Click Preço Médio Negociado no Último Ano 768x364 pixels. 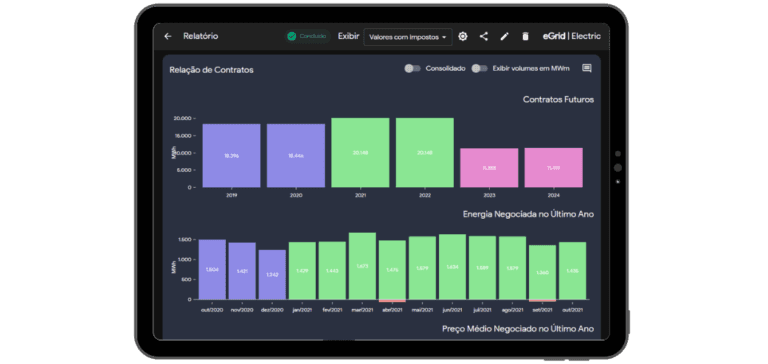coord(518,329)
